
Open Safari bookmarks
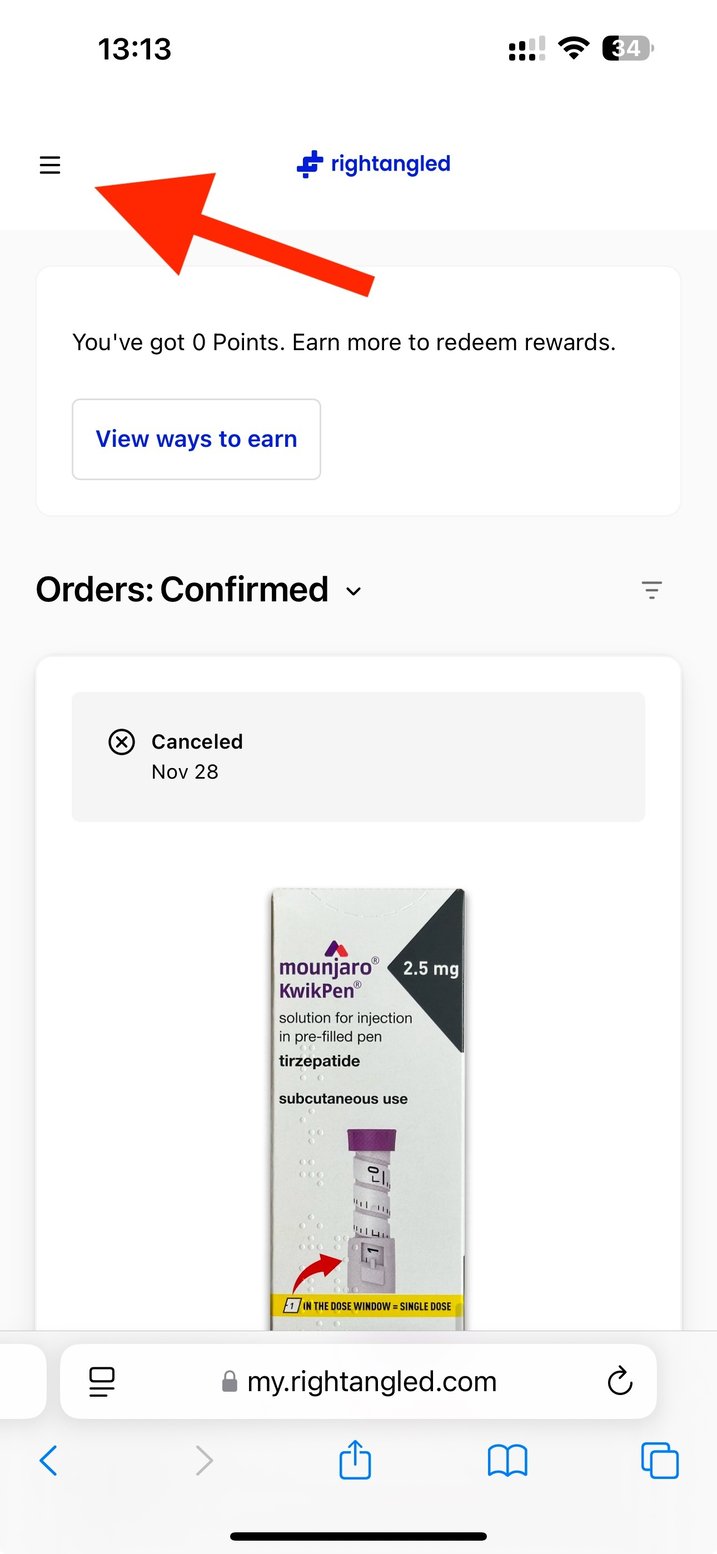tap(507, 1462)
